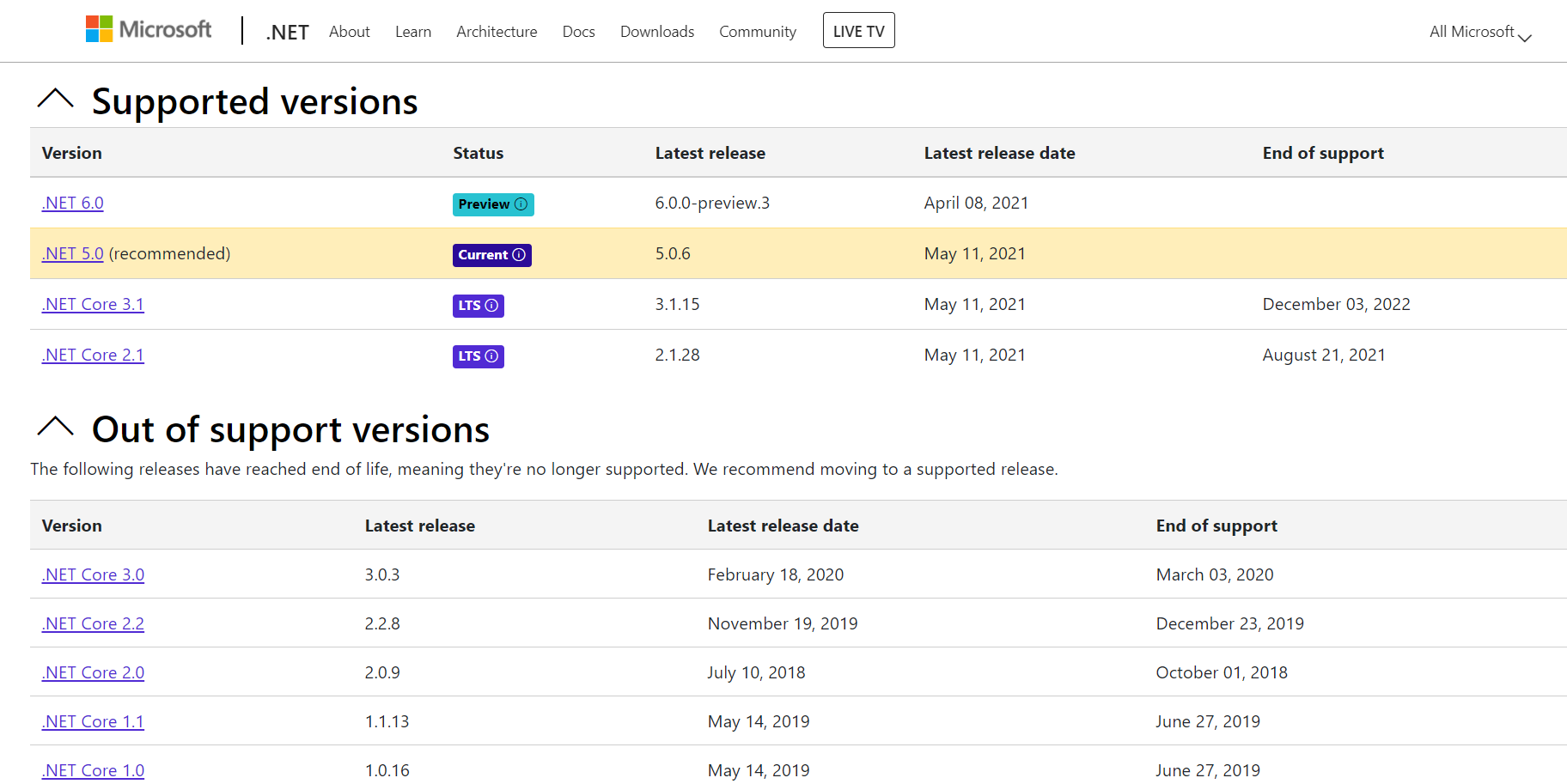Image resolution: width=1567 pixels, height=784 pixels.
Task: Click the LTS badge label for .NET Core 3.1
Action: (x=469, y=306)
